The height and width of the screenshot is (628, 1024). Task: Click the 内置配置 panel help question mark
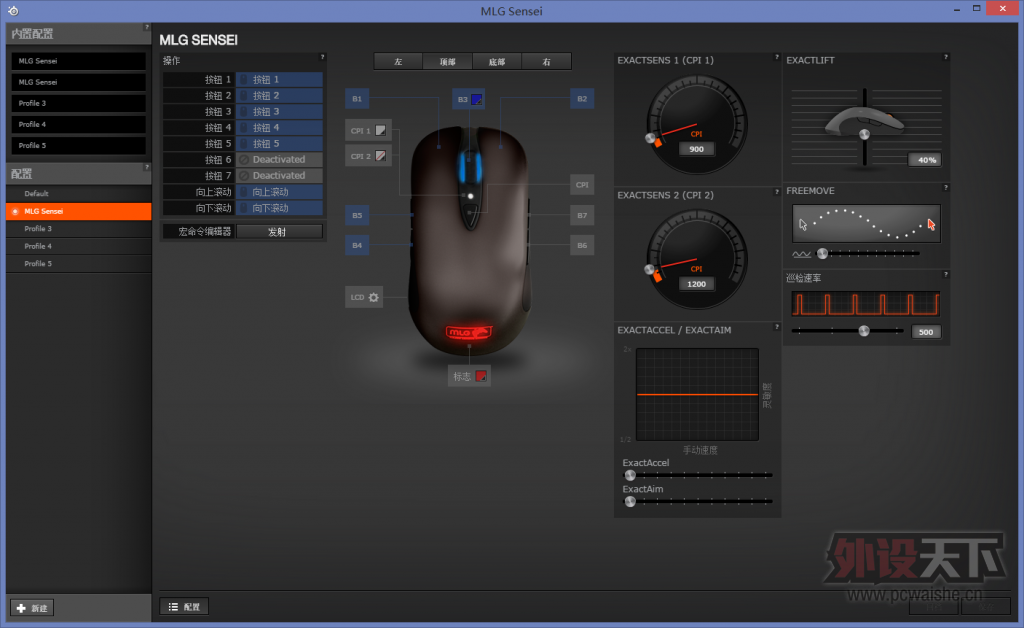click(x=146, y=27)
